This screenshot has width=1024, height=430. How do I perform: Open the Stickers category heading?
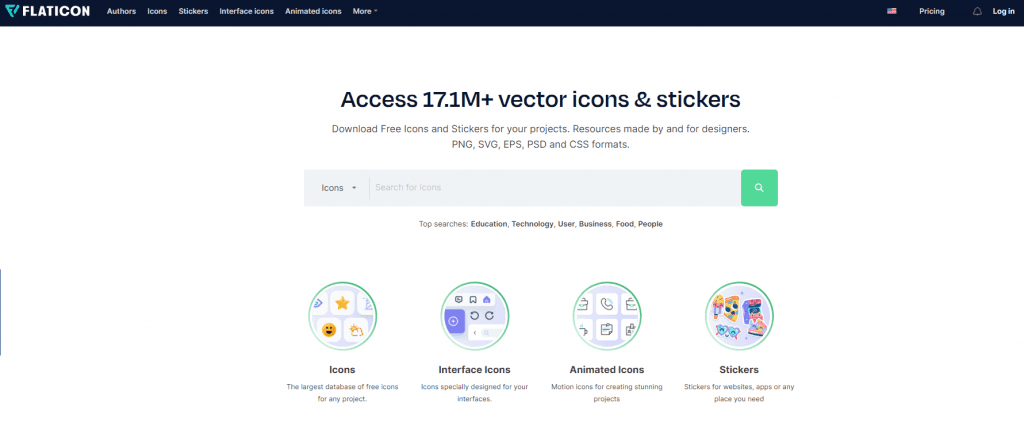pos(739,370)
